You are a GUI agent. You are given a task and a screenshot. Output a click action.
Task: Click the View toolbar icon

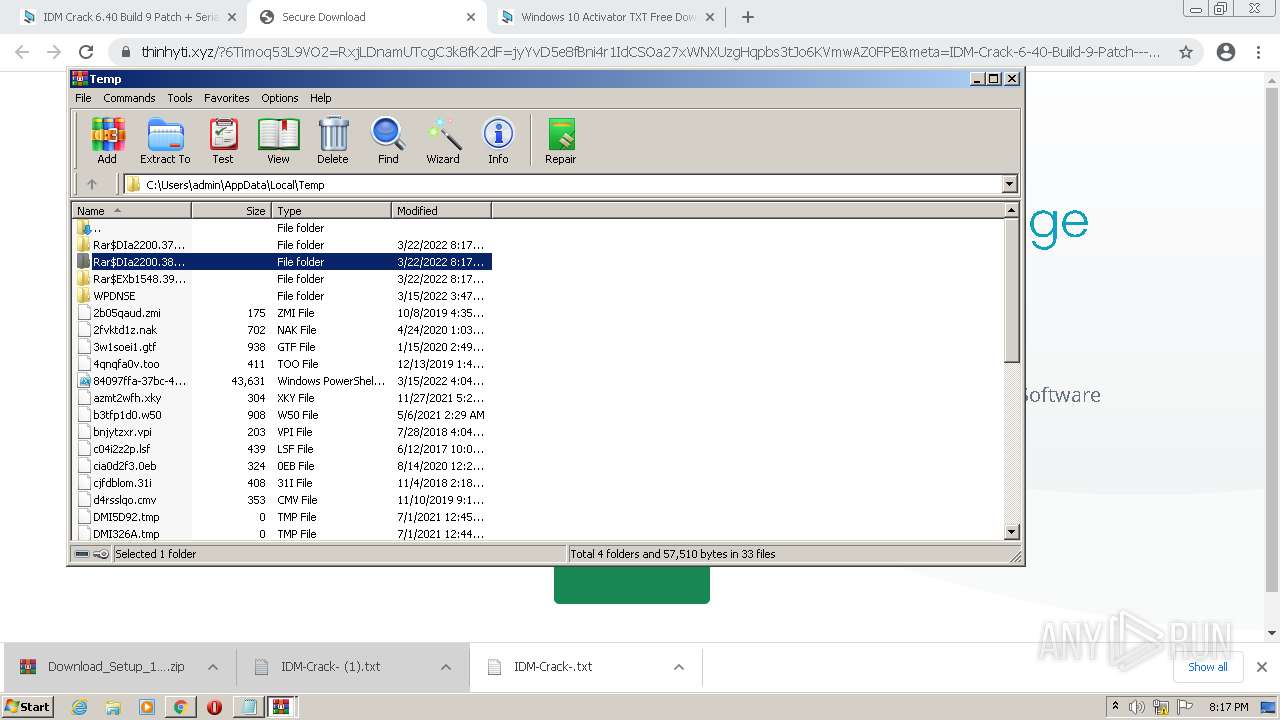tap(278, 140)
